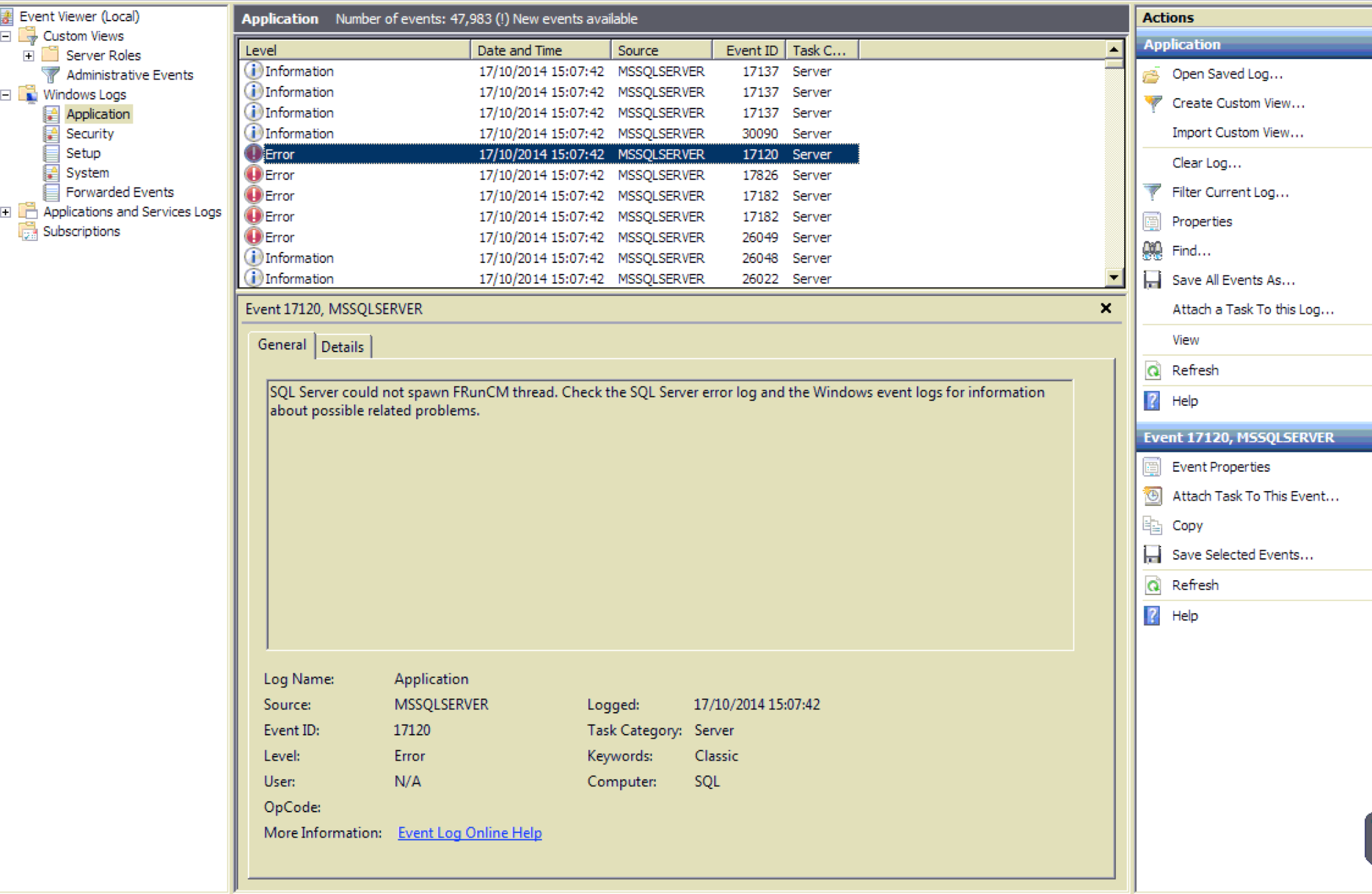
Task: Click the Application actions section header
Action: [1253, 45]
